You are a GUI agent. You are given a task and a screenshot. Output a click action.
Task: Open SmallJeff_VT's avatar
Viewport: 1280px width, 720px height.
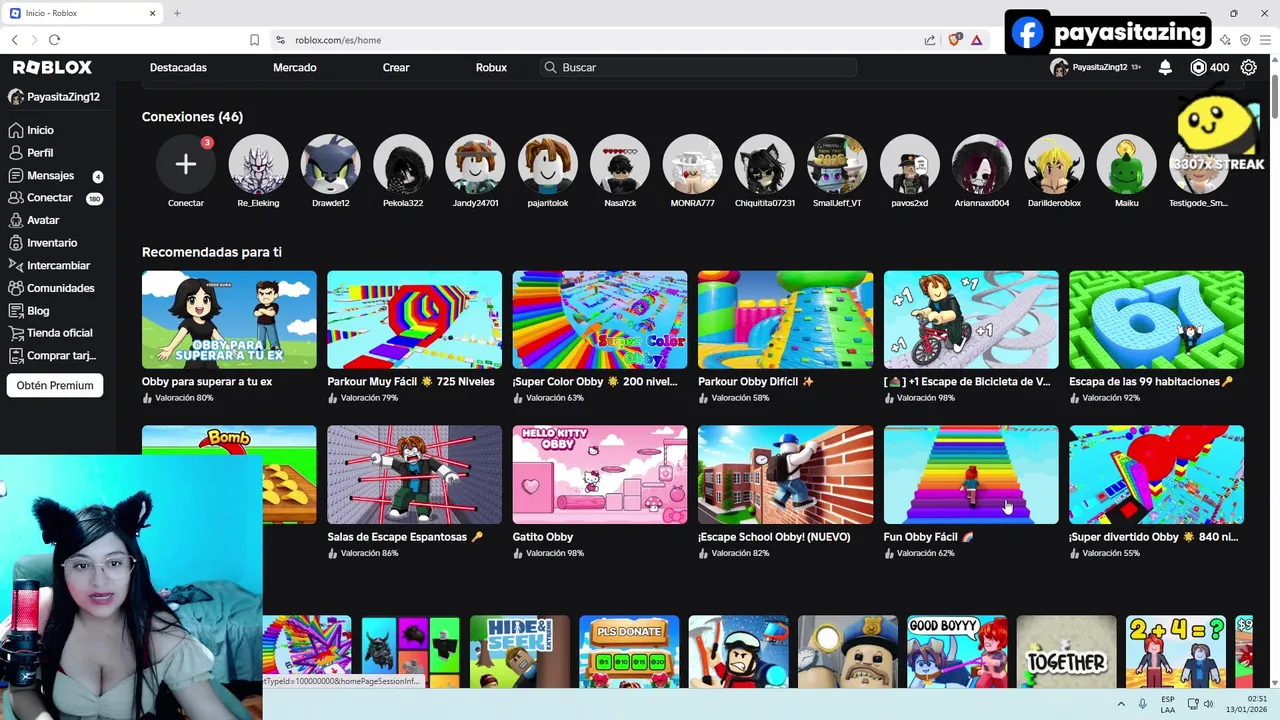[x=837, y=164]
